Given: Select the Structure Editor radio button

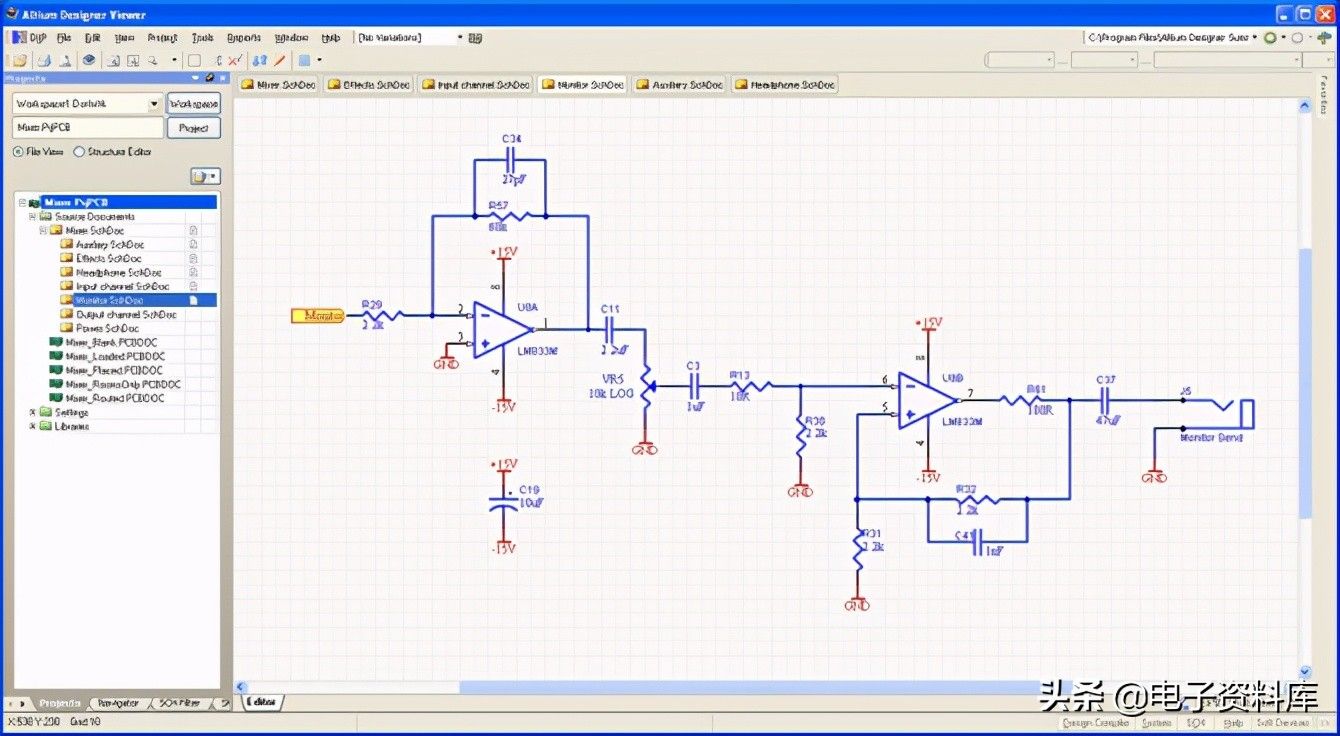Looking at the screenshot, I should point(80,152).
